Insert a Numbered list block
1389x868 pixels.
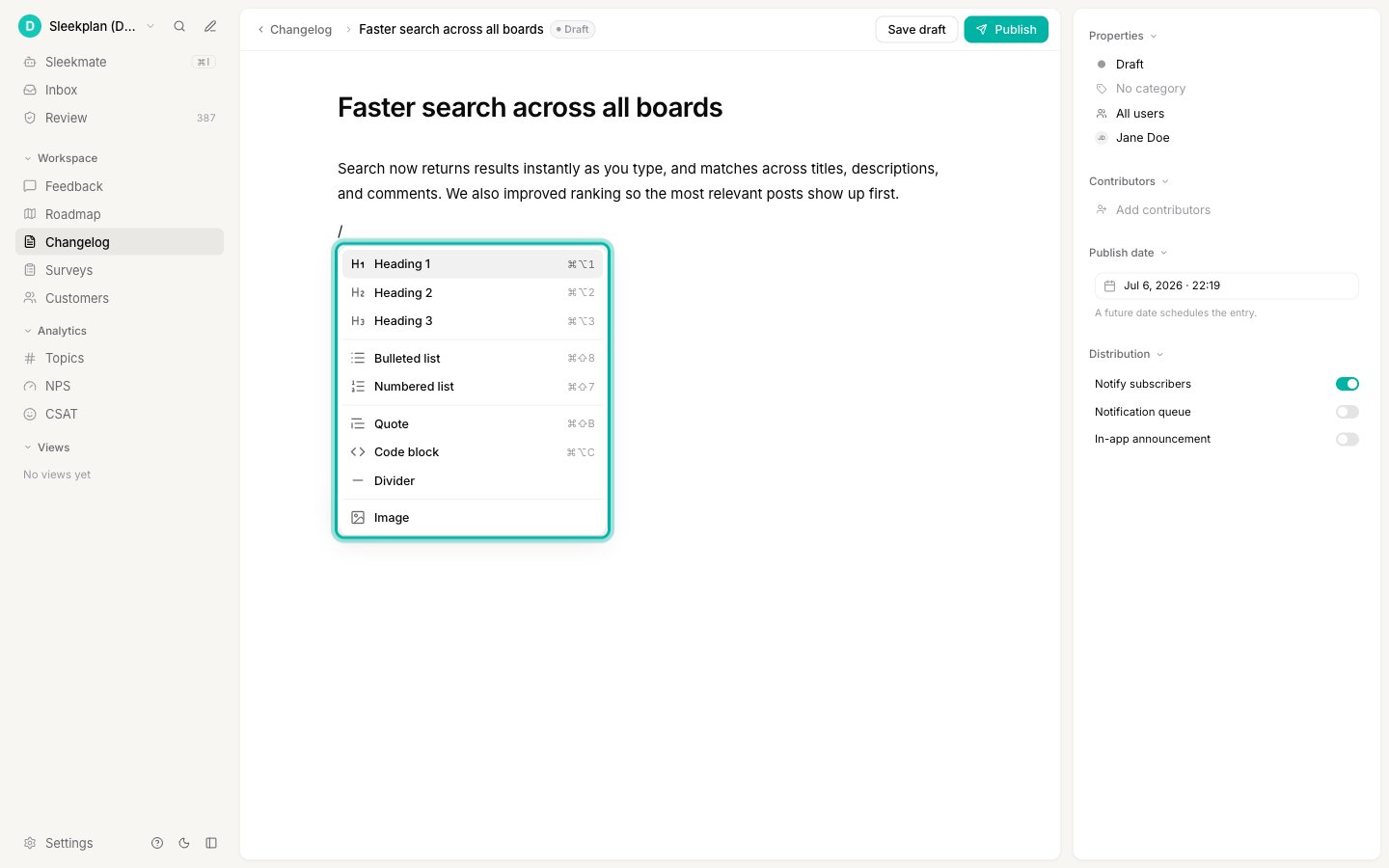coord(473,387)
